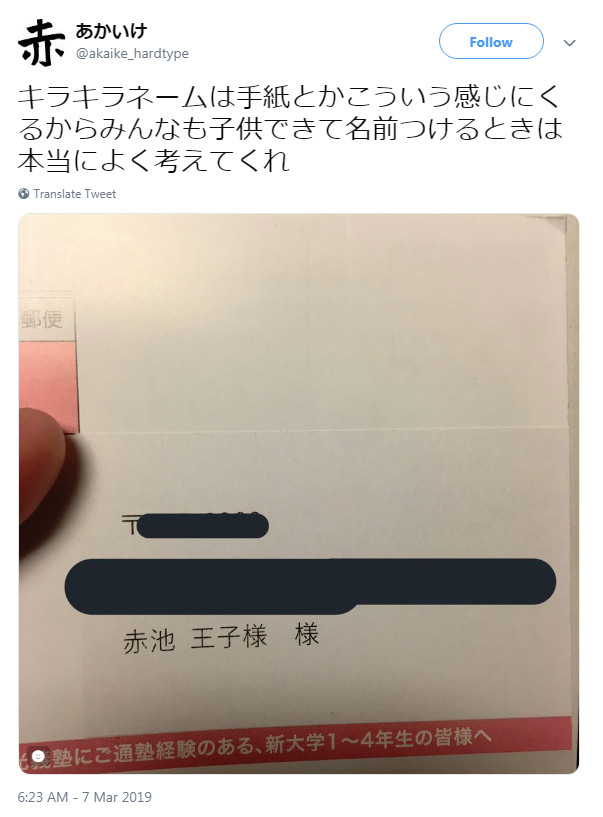Open the 6:23 AM - 7 Mar 2019 timestamp
The height and width of the screenshot is (817, 603).
click(x=84, y=797)
